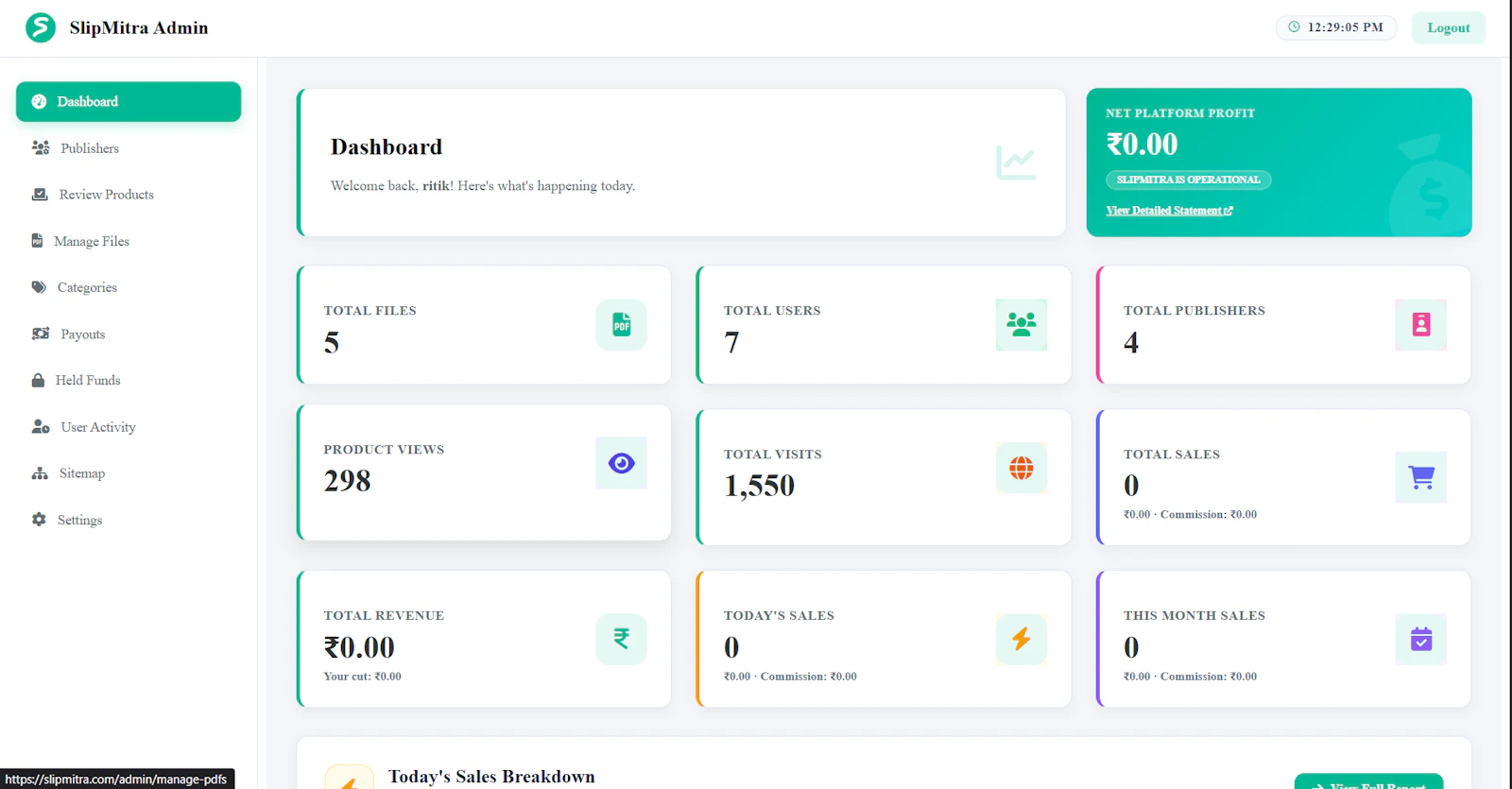Click the commission text under This Month Sales
The image size is (1512, 789).
point(1191,677)
